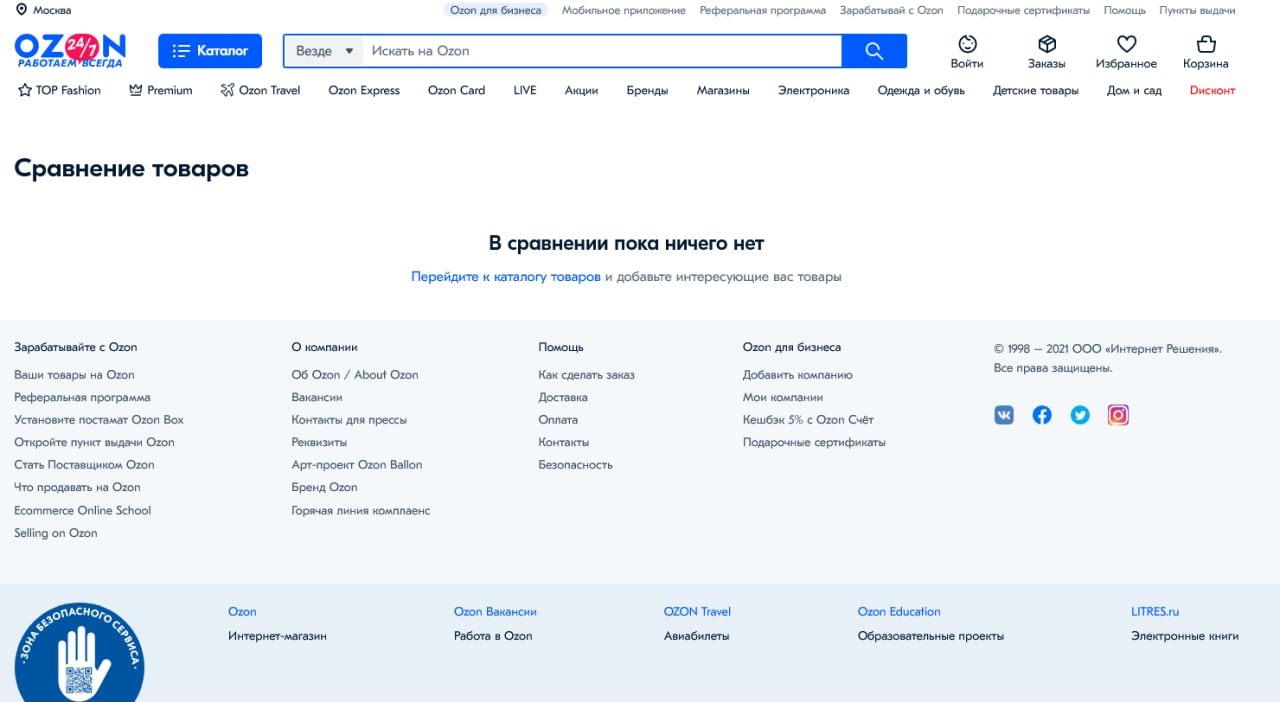Click Мобильное приложение link

pos(624,10)
